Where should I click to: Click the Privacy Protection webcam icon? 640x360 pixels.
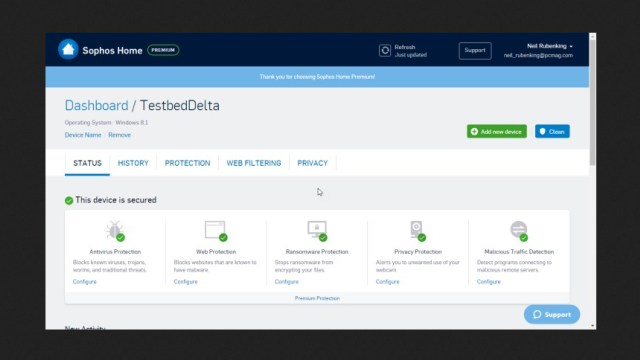click(418, 231)
